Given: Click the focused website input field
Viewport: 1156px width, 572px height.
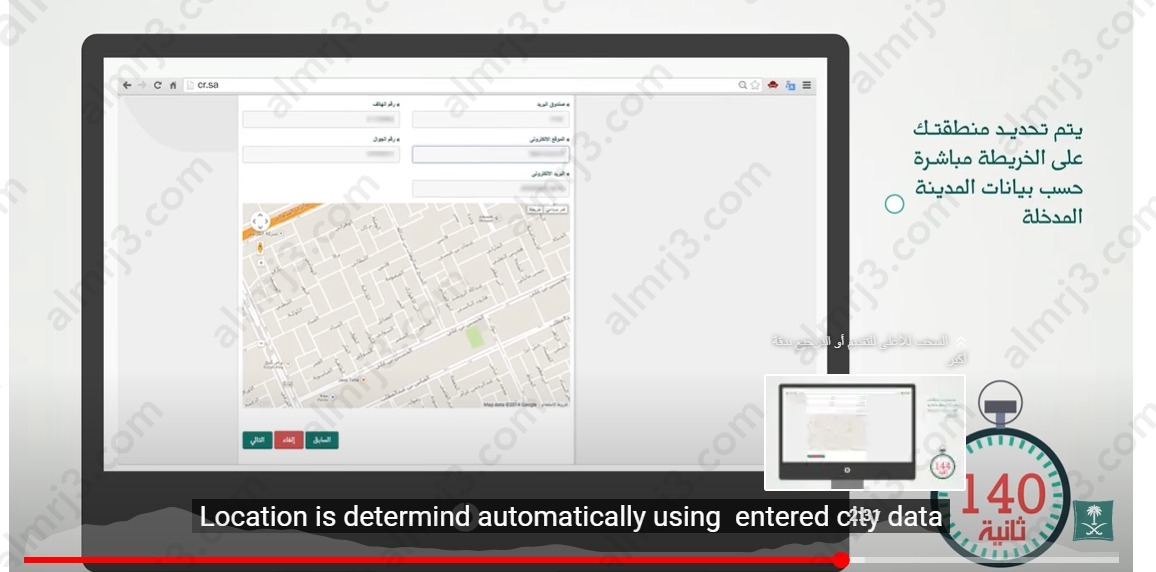Looking at the screenshot, I should coord(490,154).
